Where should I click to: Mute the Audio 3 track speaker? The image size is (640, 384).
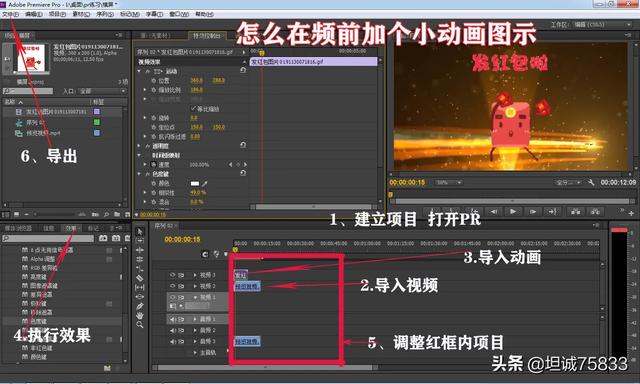pos(173,341)
